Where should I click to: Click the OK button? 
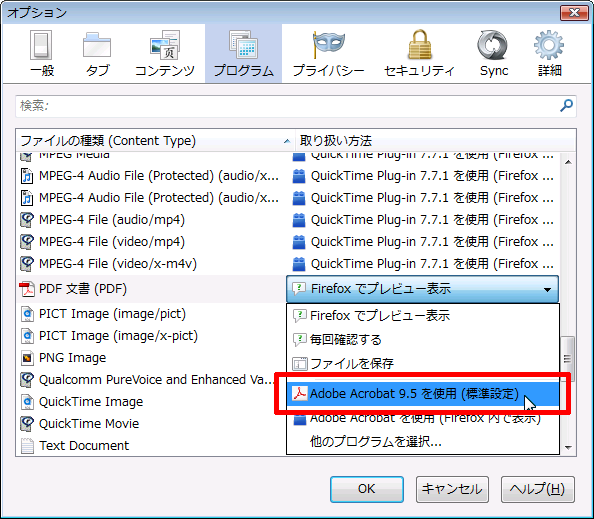click(x=367, y=489)
